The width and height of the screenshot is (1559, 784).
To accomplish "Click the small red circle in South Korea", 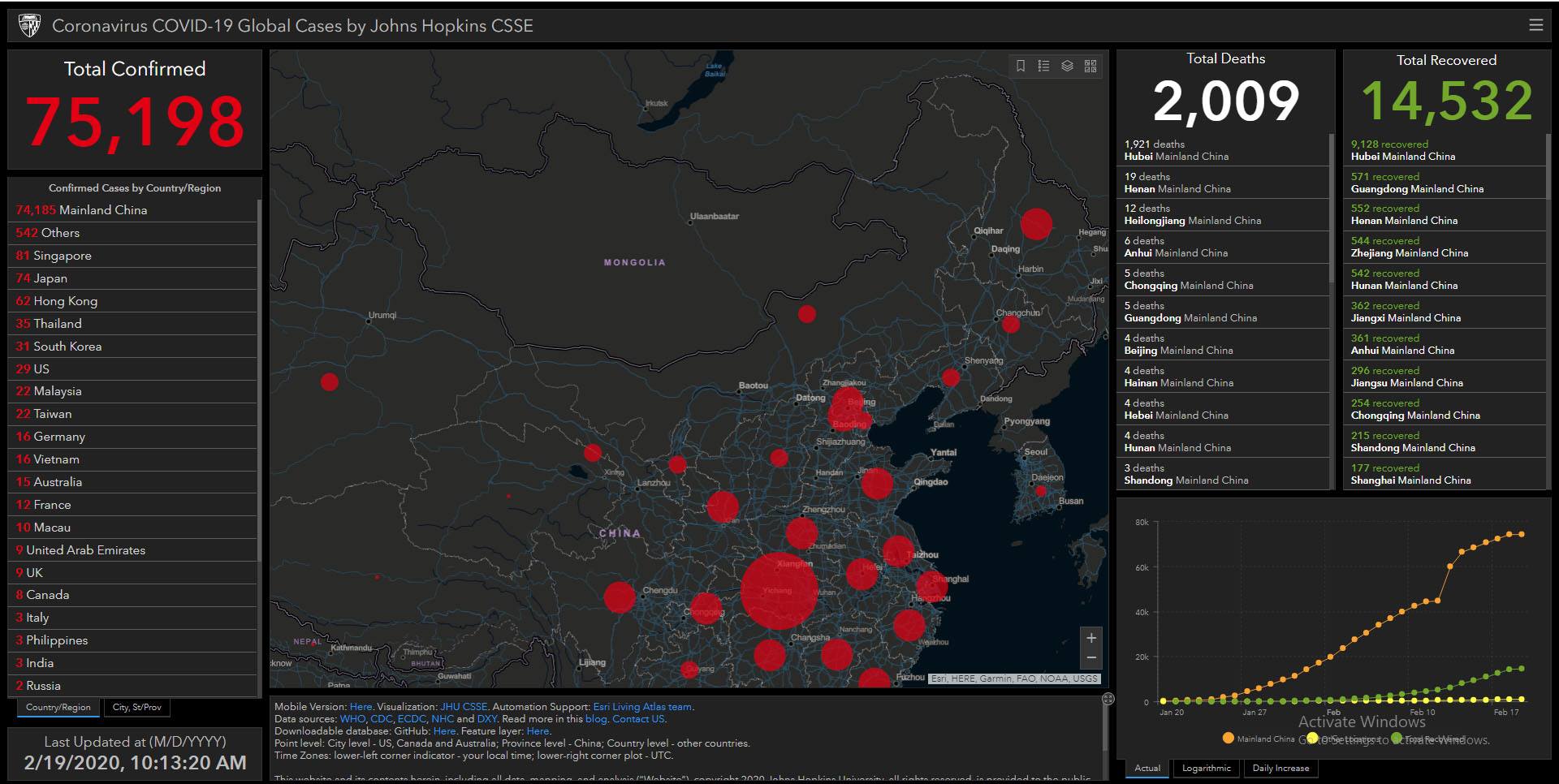I will [1040, 491].
